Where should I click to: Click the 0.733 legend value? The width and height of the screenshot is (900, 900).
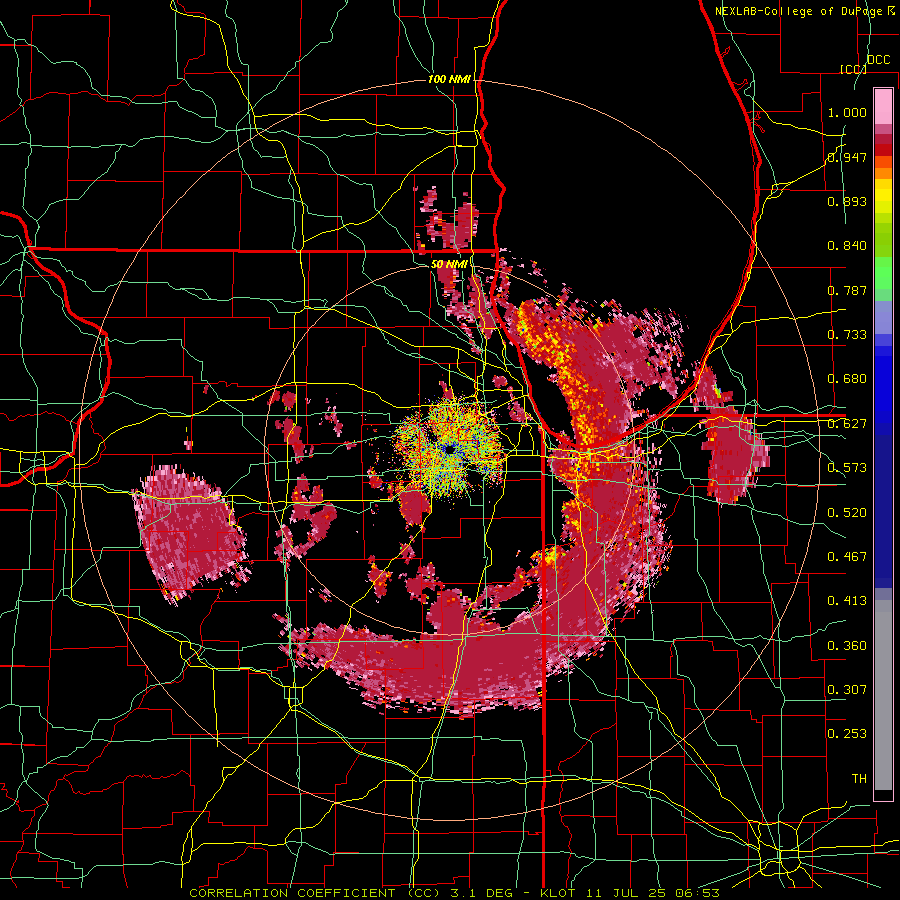[847, 335]
